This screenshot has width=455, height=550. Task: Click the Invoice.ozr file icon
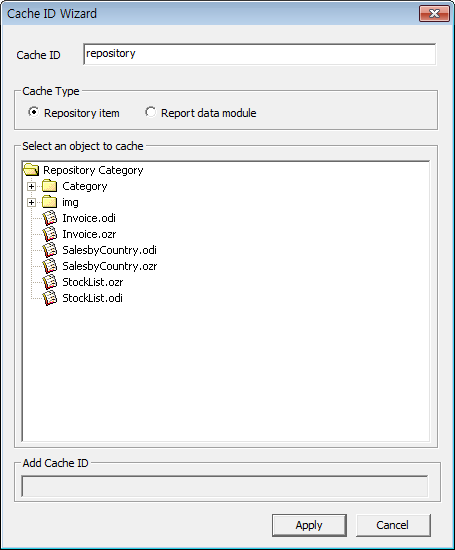pyautogui.click(x=50, y=234)
